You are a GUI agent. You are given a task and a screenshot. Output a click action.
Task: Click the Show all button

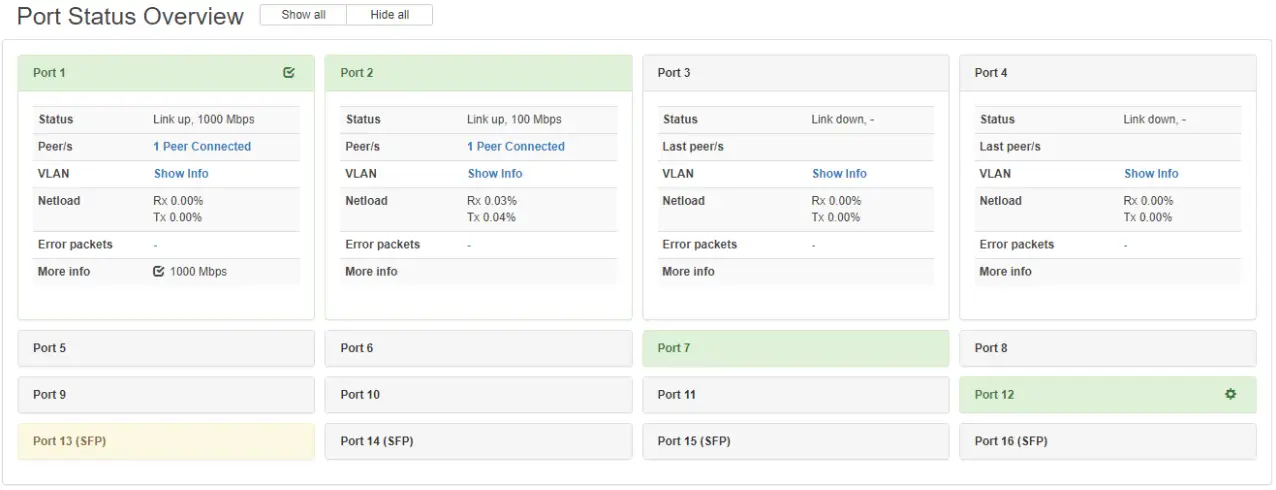click(303, 15)
